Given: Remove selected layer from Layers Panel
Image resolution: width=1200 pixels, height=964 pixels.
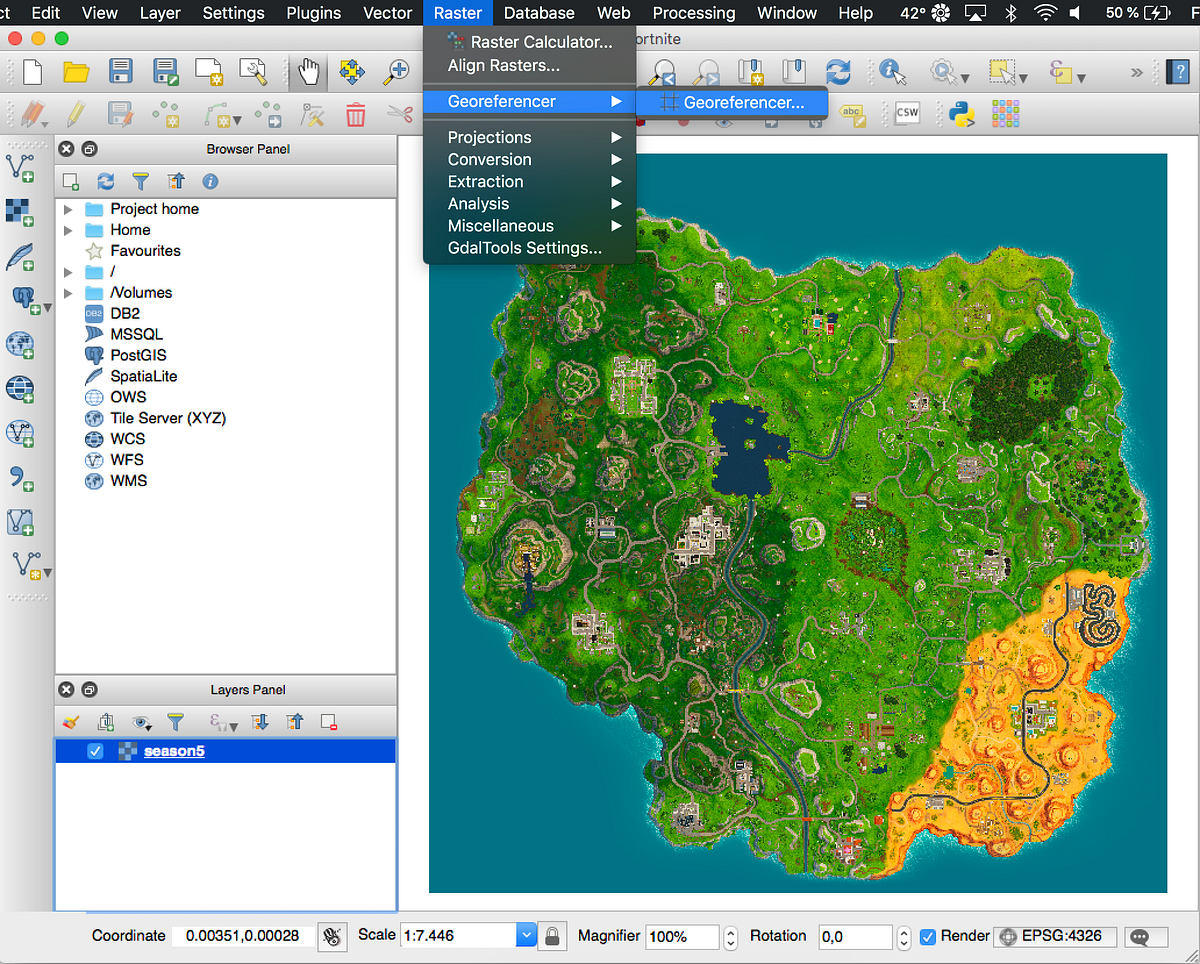Looking at the screenshot, I should click(x=327, y=721).
